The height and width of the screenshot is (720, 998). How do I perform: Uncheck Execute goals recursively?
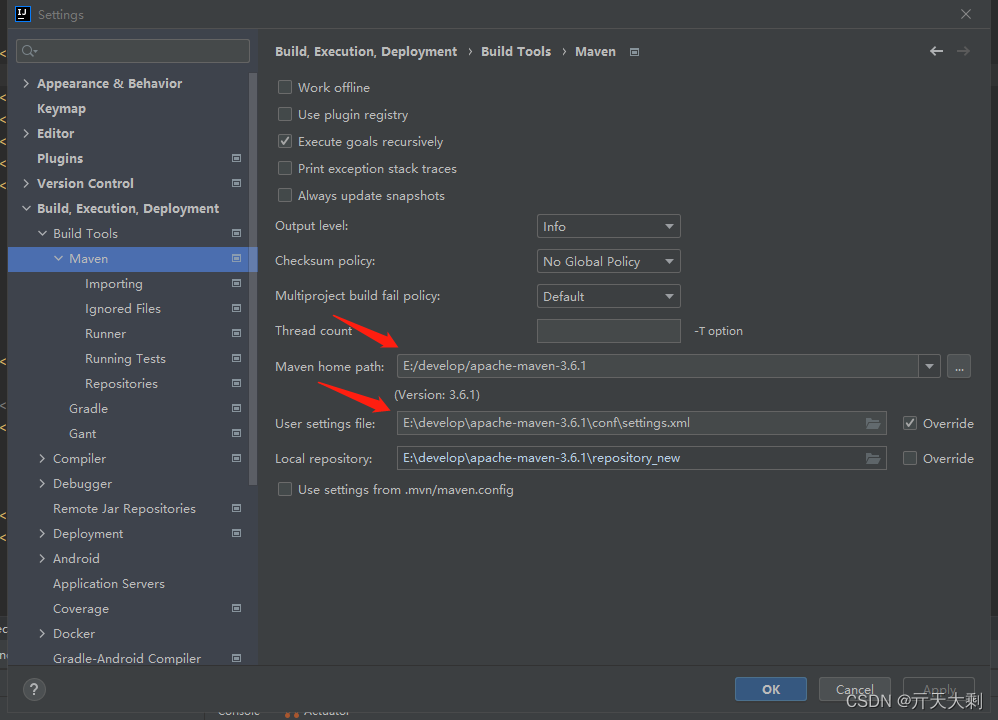point(285,141)
